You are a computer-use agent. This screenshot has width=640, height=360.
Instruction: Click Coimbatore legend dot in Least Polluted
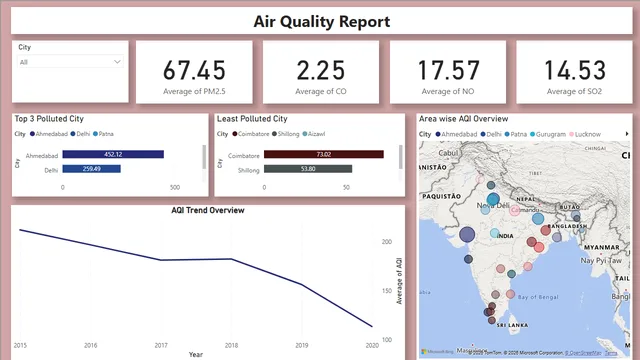pos(235,134)
